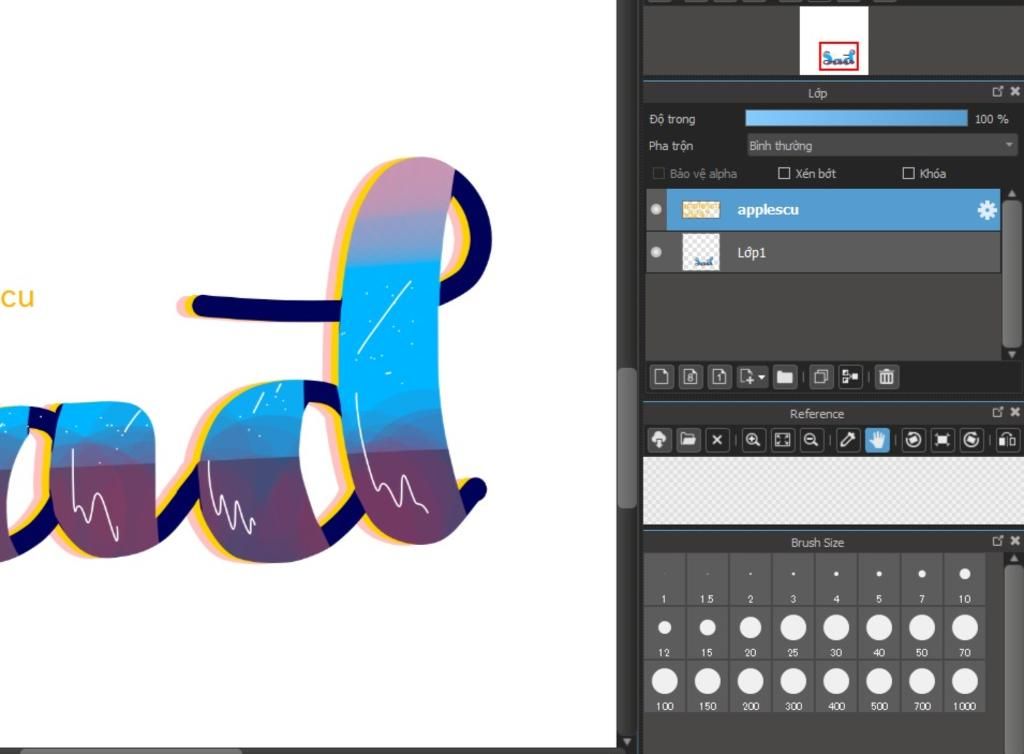Choose brush size 20

coord(750,633)
